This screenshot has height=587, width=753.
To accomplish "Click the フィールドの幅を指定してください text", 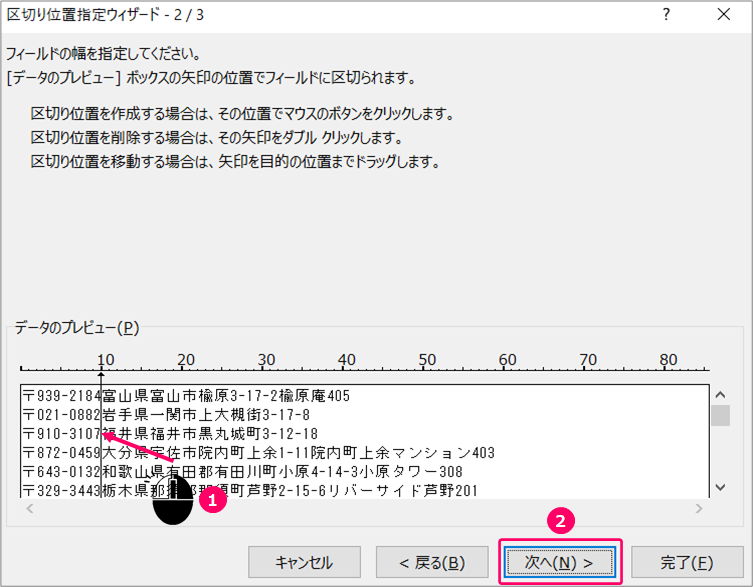I will tap(103, 53).
